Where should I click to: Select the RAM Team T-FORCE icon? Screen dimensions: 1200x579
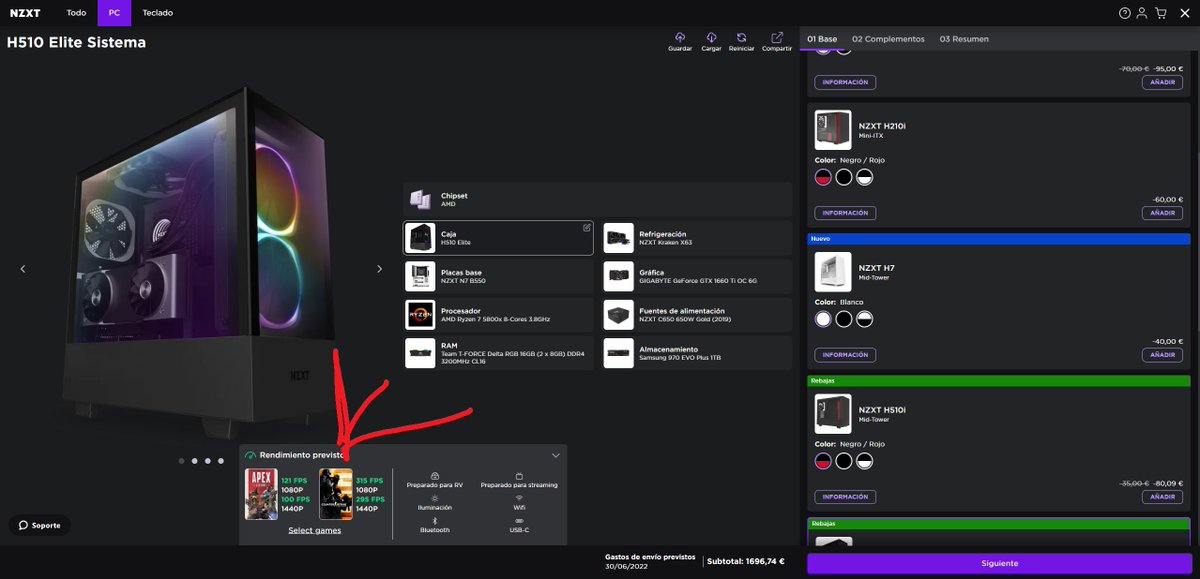[x=420, y=353]
